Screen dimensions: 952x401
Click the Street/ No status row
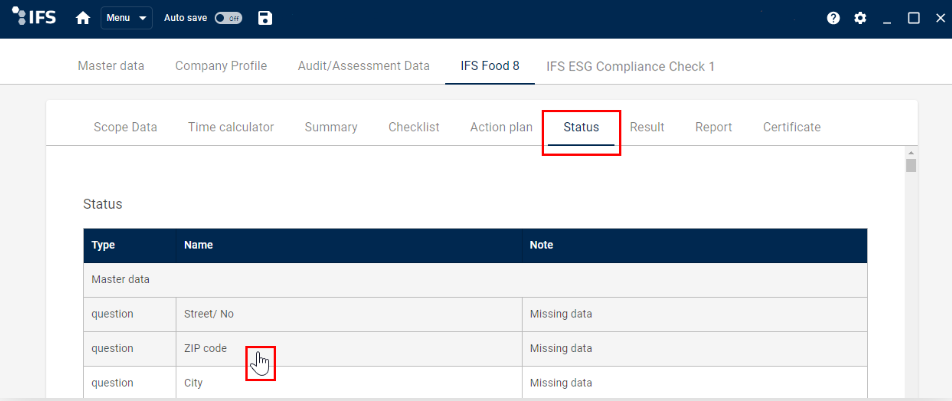tap(475, 315)
